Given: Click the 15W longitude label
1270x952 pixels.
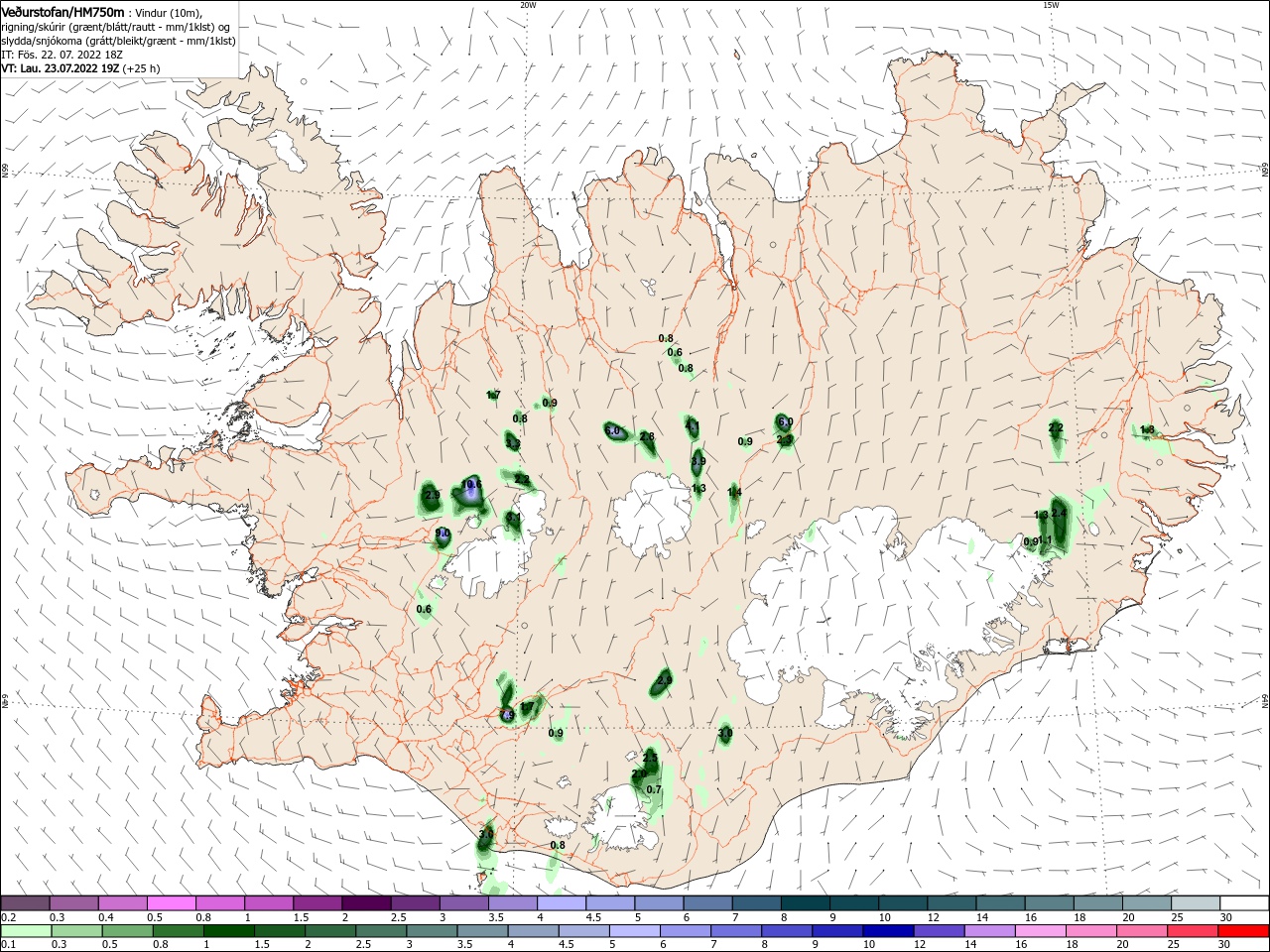Looking at the screenshot, I should click(1051, 5).
